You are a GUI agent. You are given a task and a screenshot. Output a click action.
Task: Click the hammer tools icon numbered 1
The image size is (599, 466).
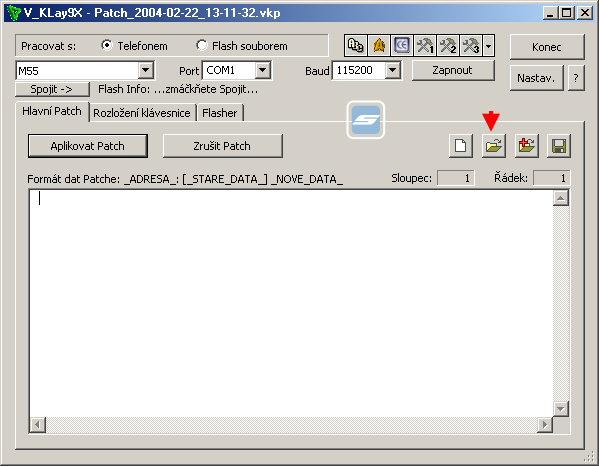(x=425, y=46)
